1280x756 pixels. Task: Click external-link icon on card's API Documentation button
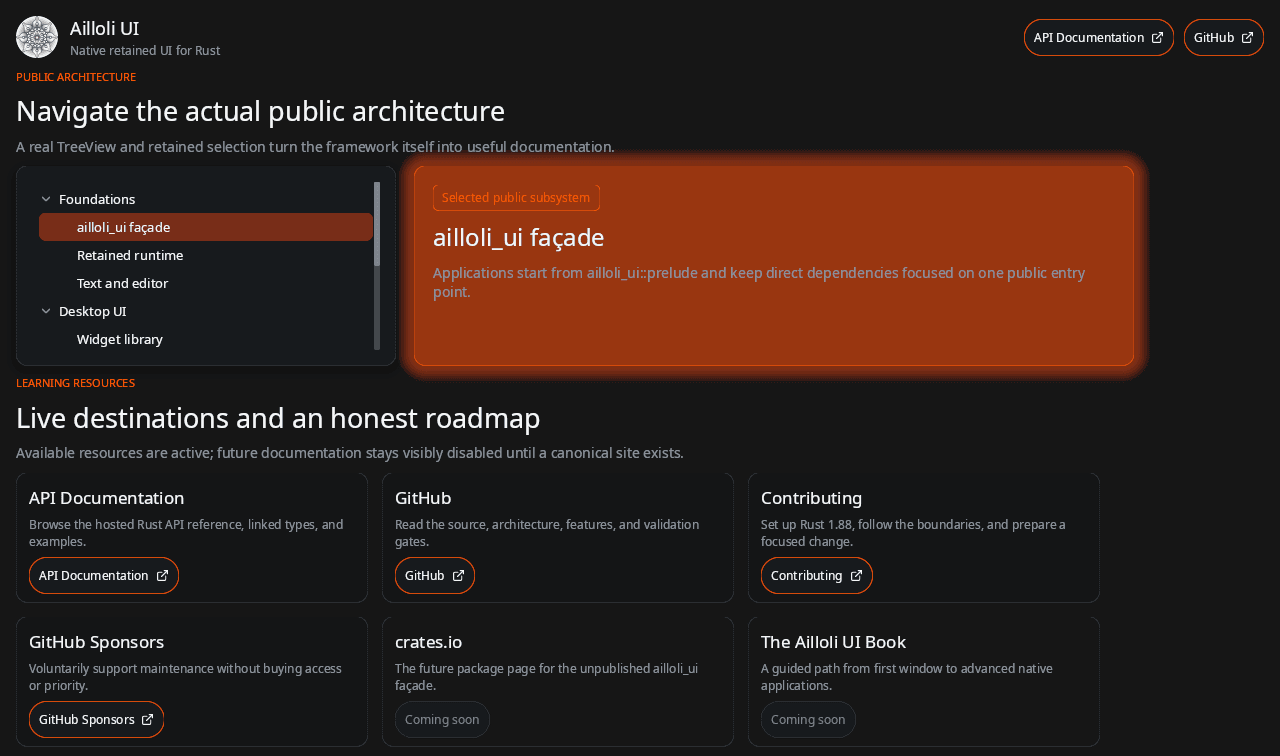pyautogui.click(x=162, y=576)
